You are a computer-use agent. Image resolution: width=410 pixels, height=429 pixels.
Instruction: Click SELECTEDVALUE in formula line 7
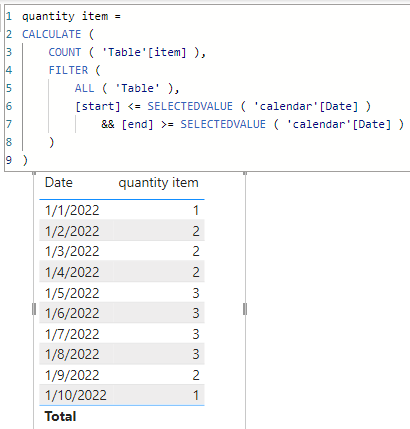(x=223, y=124)
